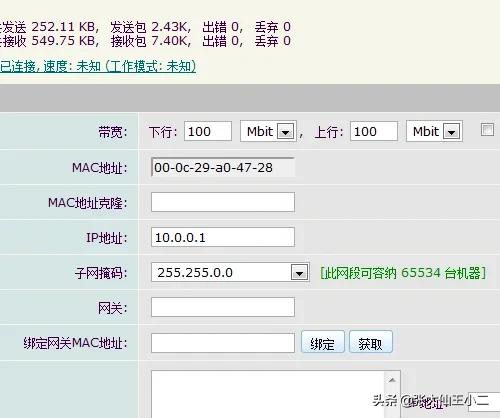
Task: Click the 上行 bandwidth input field
Action: click(x=374, y=131)
